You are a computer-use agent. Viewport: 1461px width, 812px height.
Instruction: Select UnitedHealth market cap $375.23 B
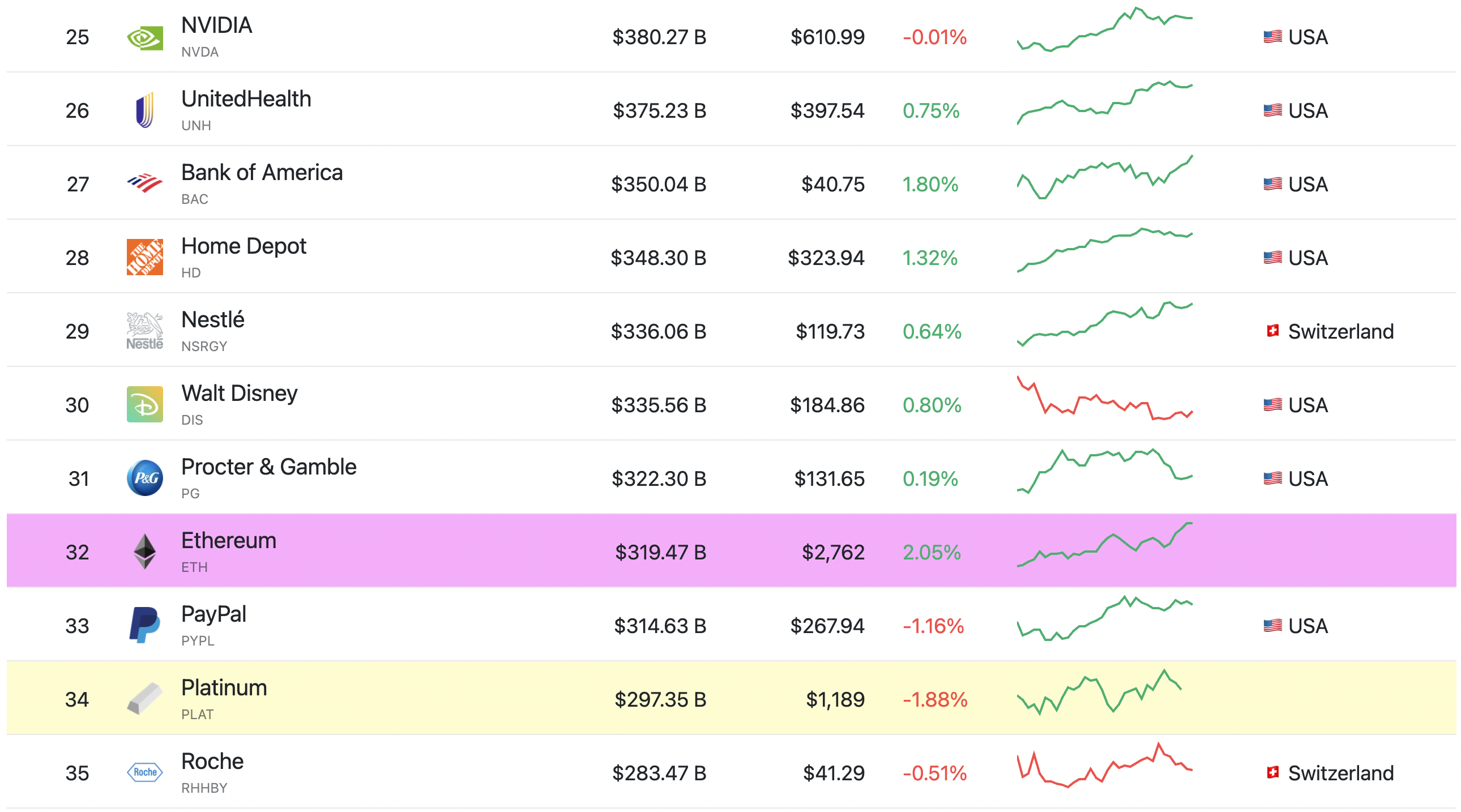tap(659, 110)
